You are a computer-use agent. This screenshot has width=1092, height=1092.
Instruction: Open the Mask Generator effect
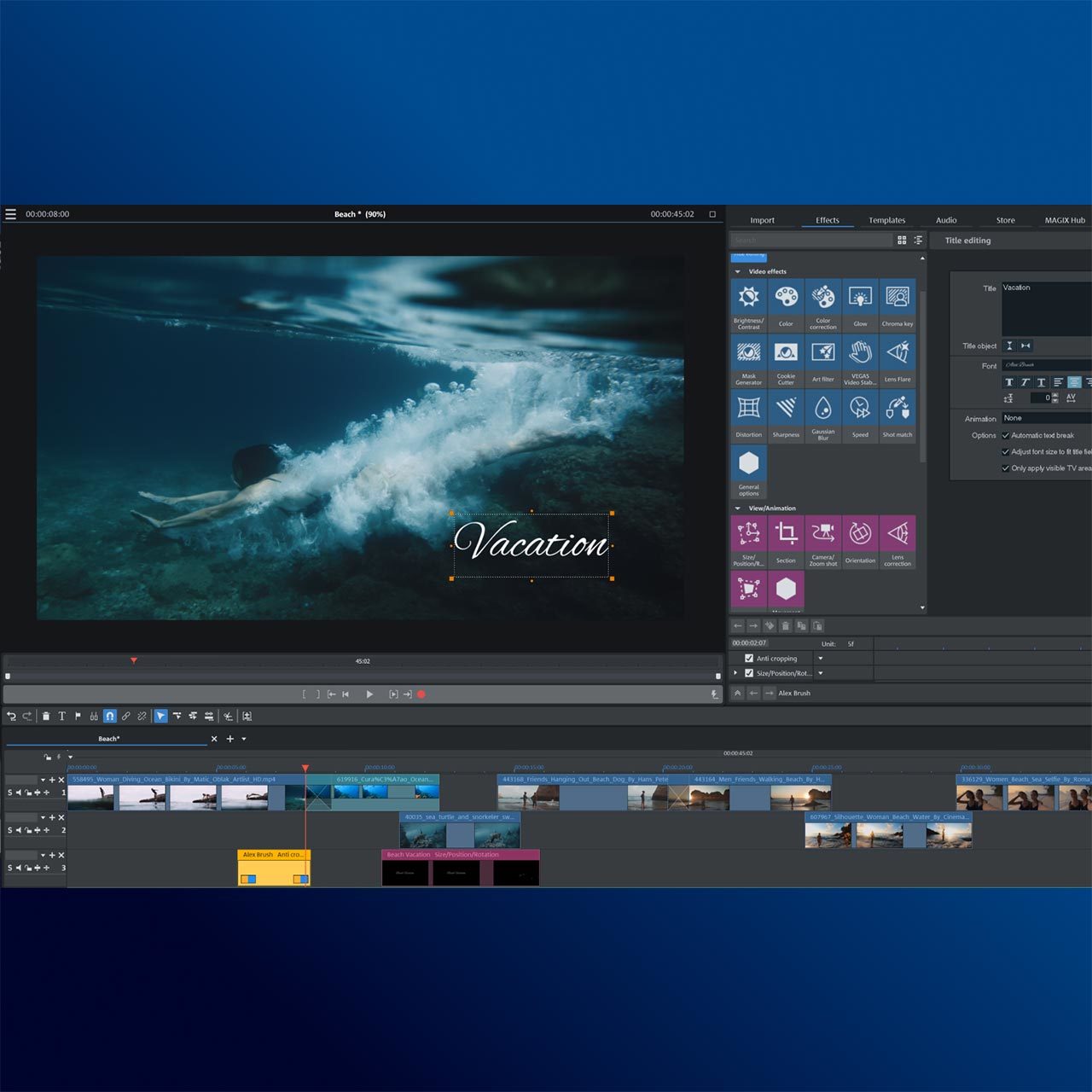(748, 360)
